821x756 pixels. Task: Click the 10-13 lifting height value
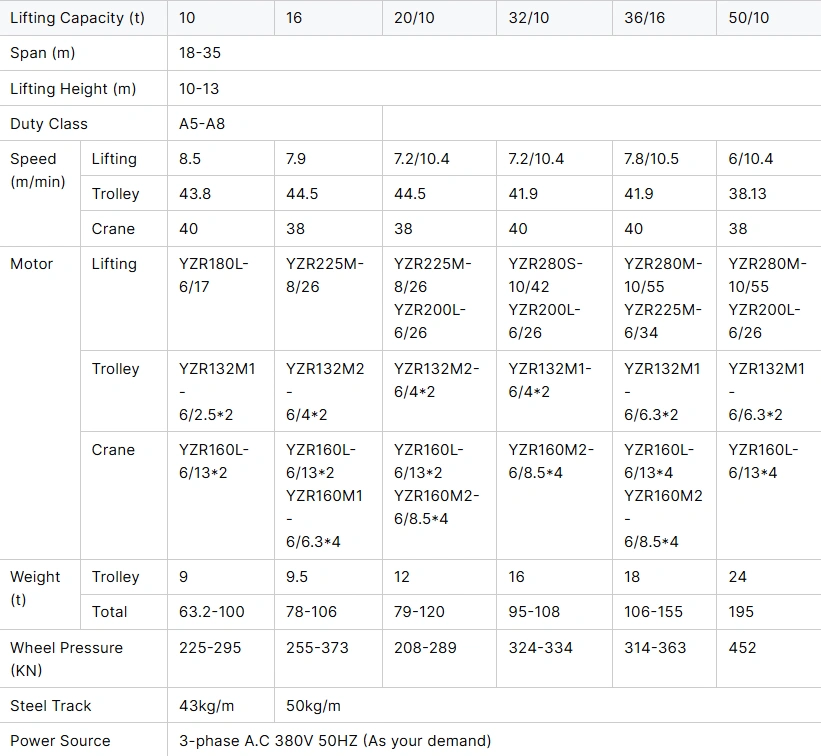click(x=199, y=89)
